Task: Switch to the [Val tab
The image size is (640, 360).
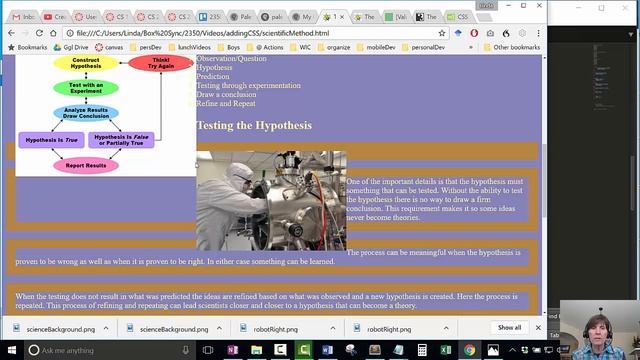Action: pyautogui.click(x=396, y=17)
